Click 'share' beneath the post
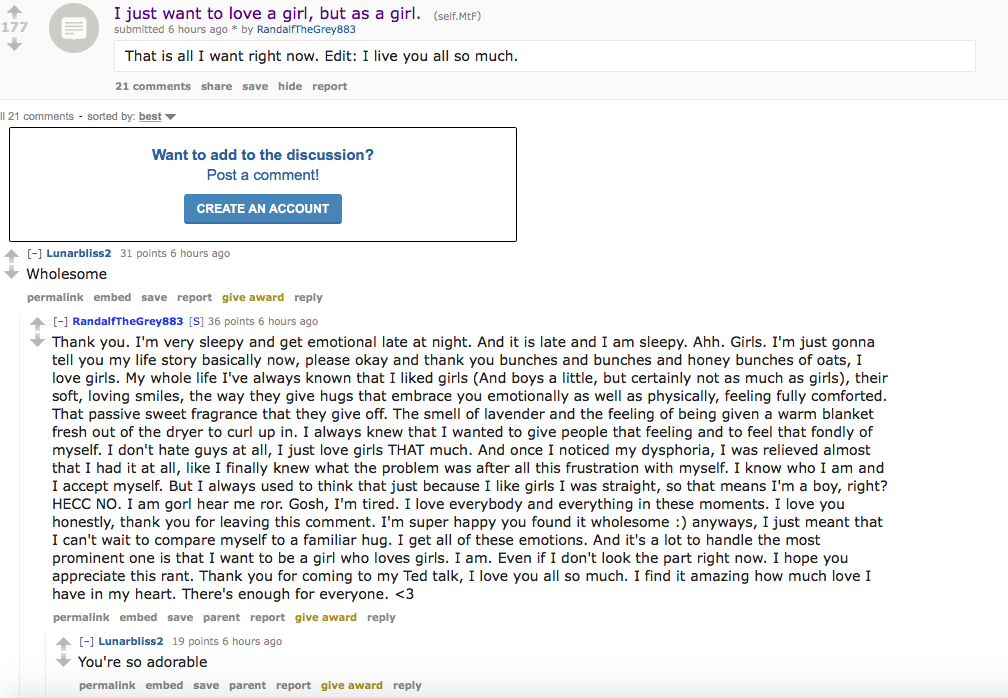This screenshot has height=698, width=1008. pos(217,86)
